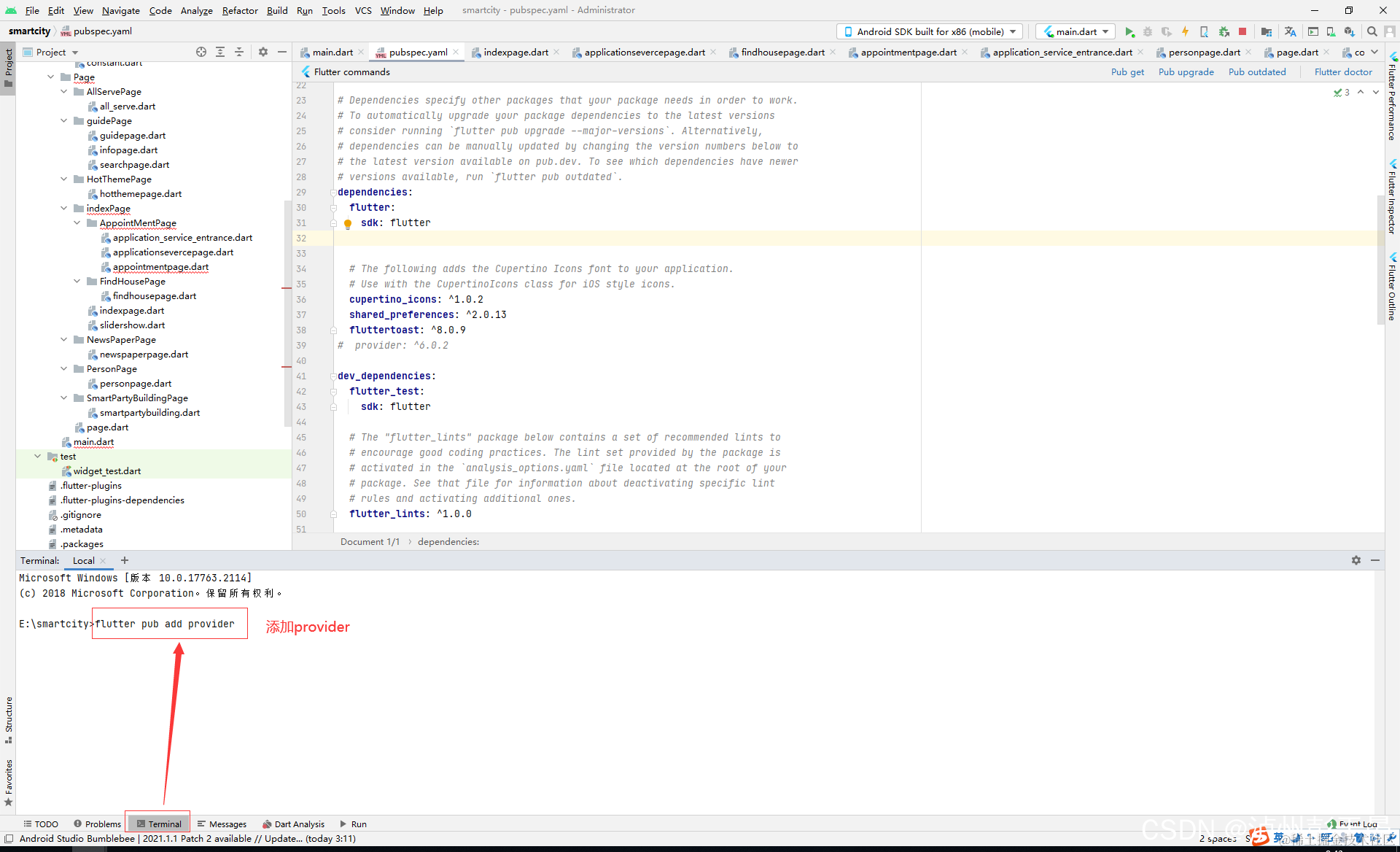This screenshot has width=1400, height=852.
Task: Open the Refactor menu
Action: click(x=240, y=10)
